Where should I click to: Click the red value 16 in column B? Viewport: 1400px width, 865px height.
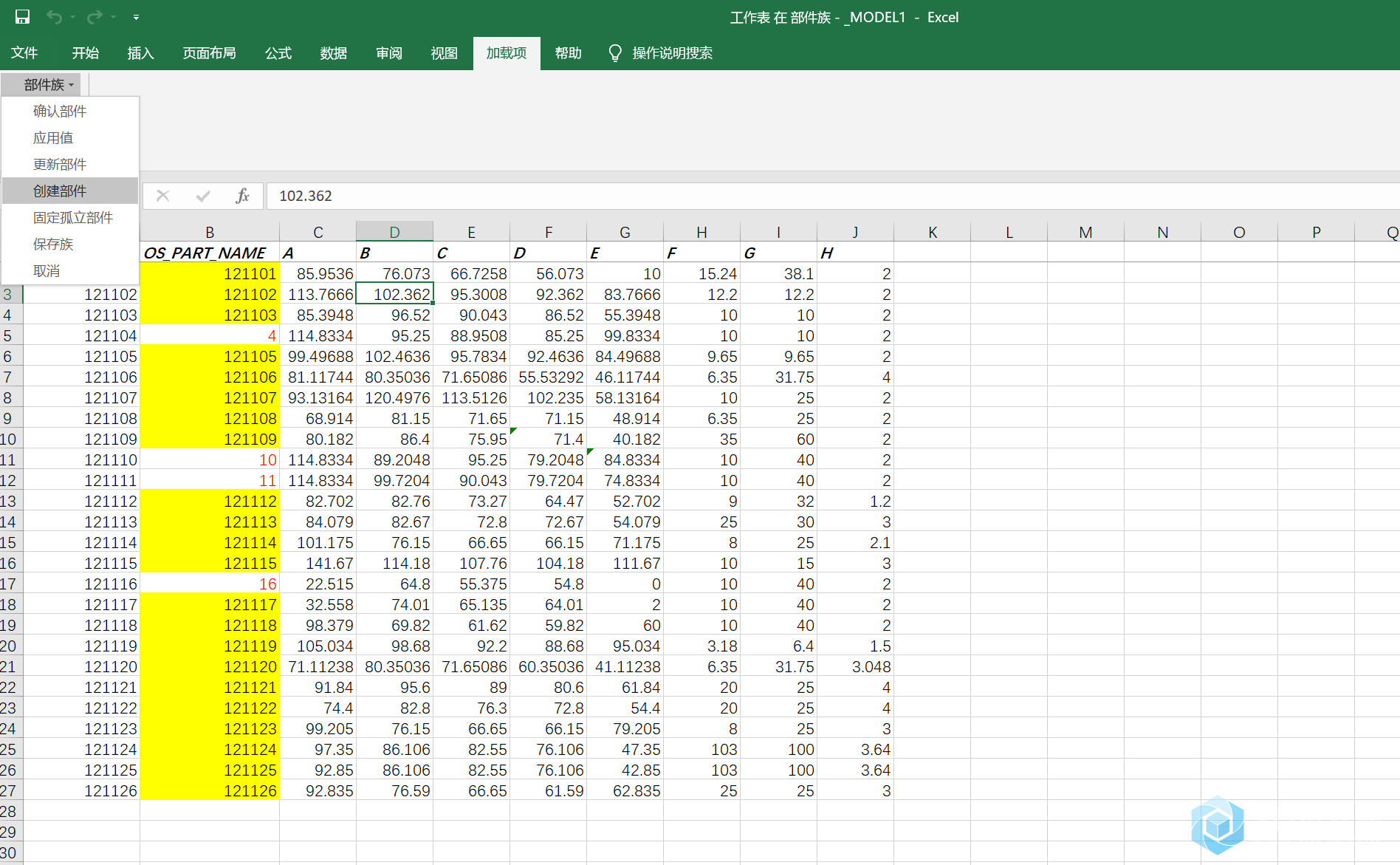coord(210,584)
